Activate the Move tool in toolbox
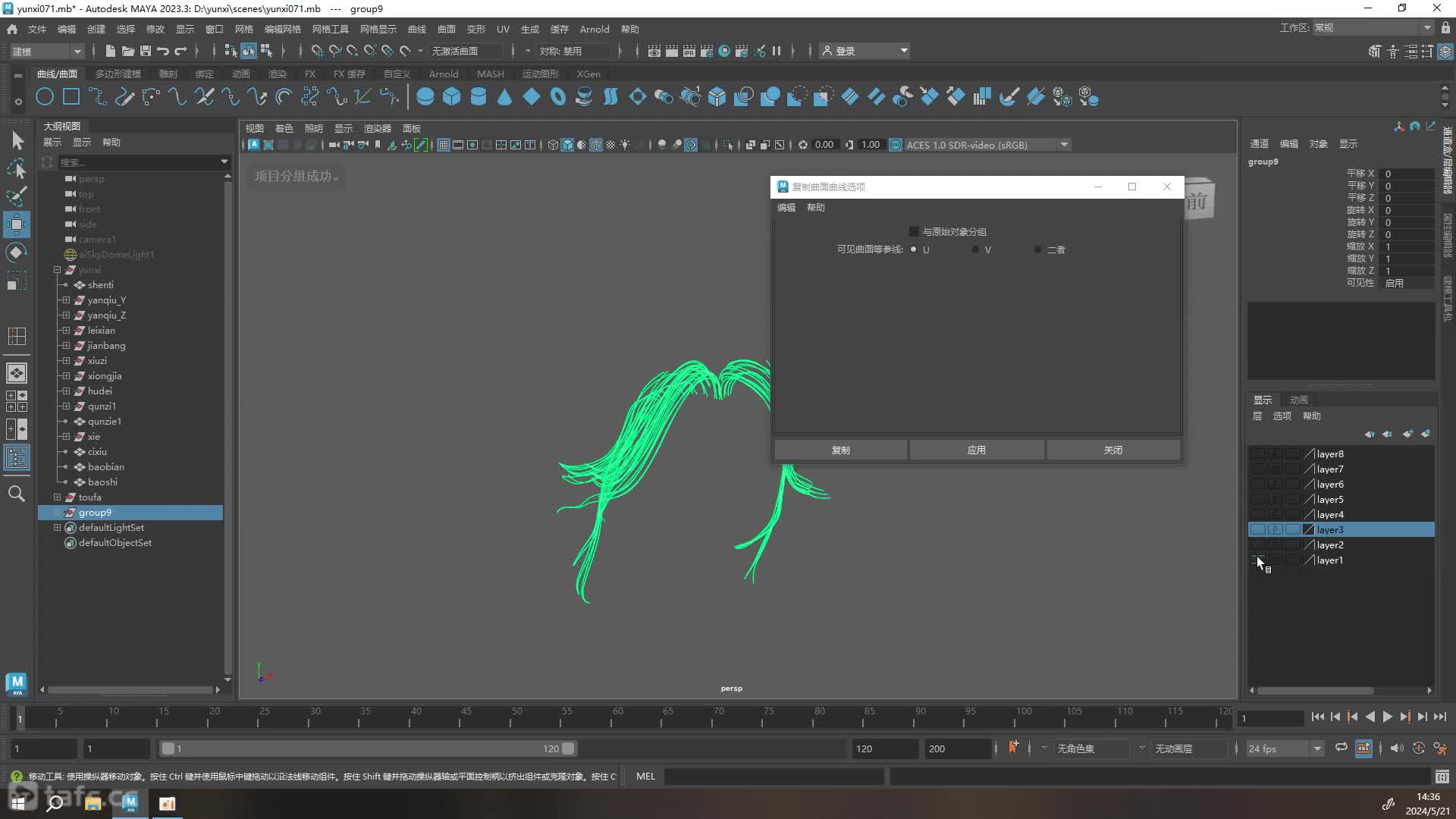This screenshot has width=1456, height=819. (17, 224)
